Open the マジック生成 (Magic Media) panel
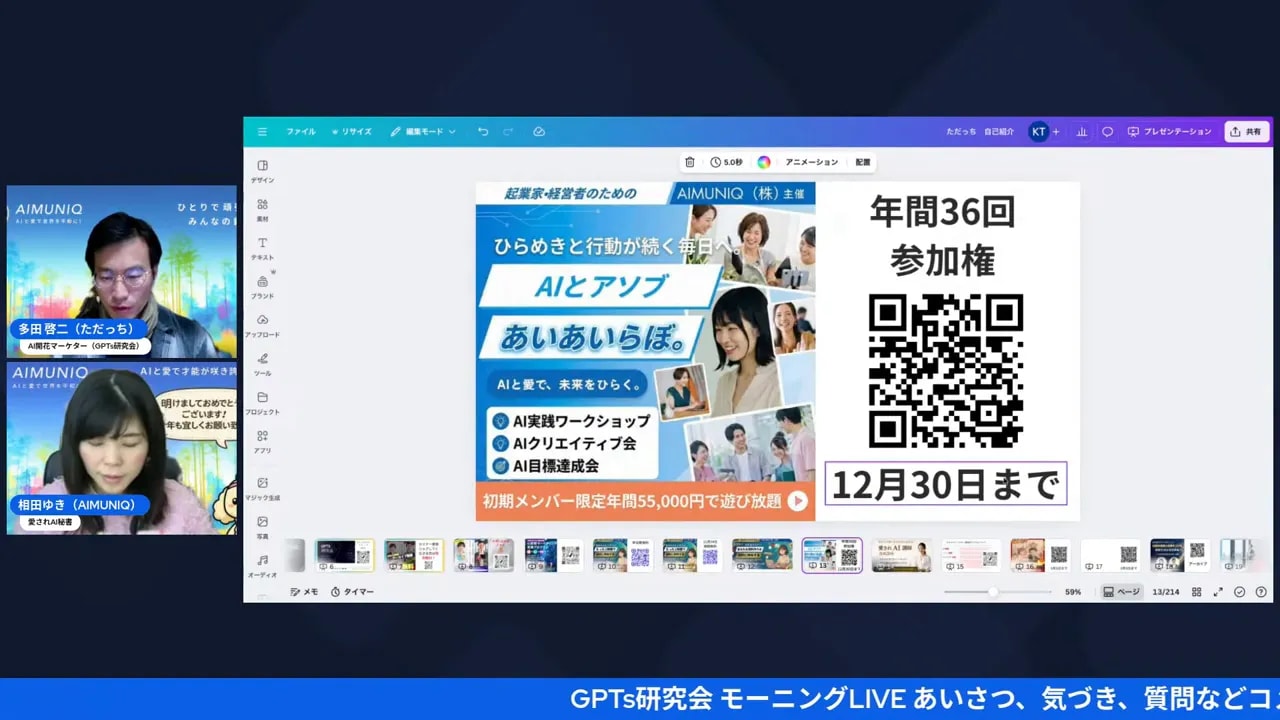The width and height of the screenshot is (1280, 720). pos(262,488)
